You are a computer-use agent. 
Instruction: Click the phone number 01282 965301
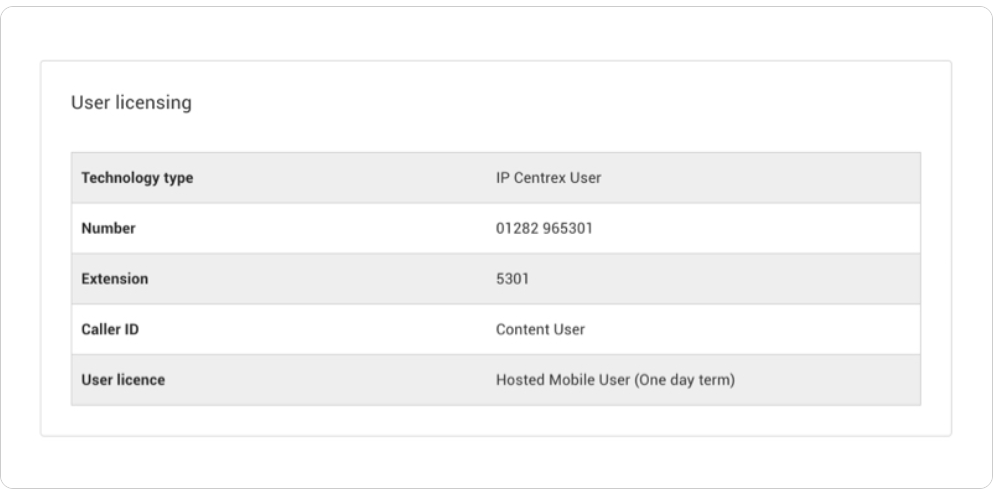tap(544, 228)
